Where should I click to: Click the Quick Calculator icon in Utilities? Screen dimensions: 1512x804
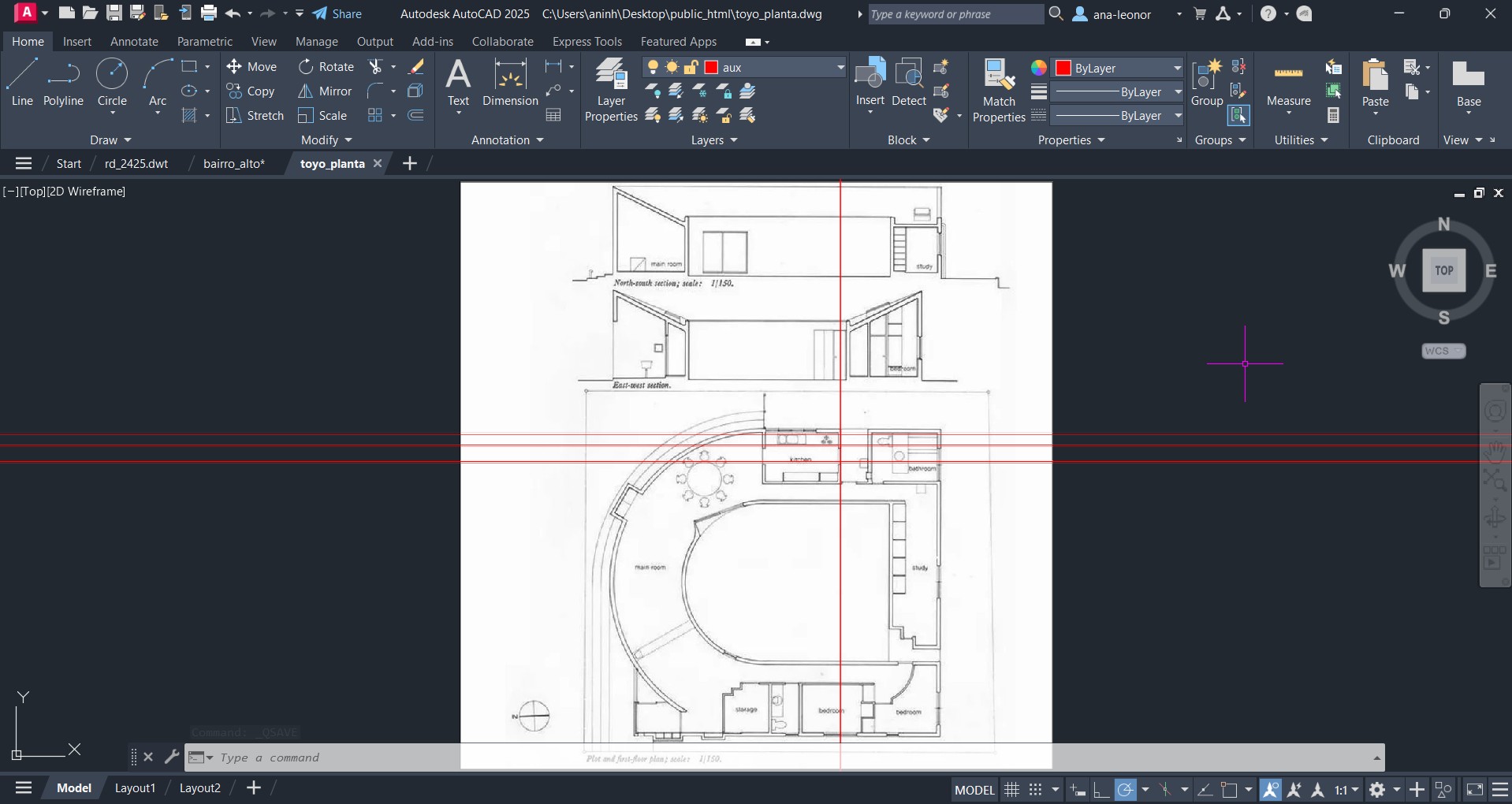click(x=1333, y=115)
